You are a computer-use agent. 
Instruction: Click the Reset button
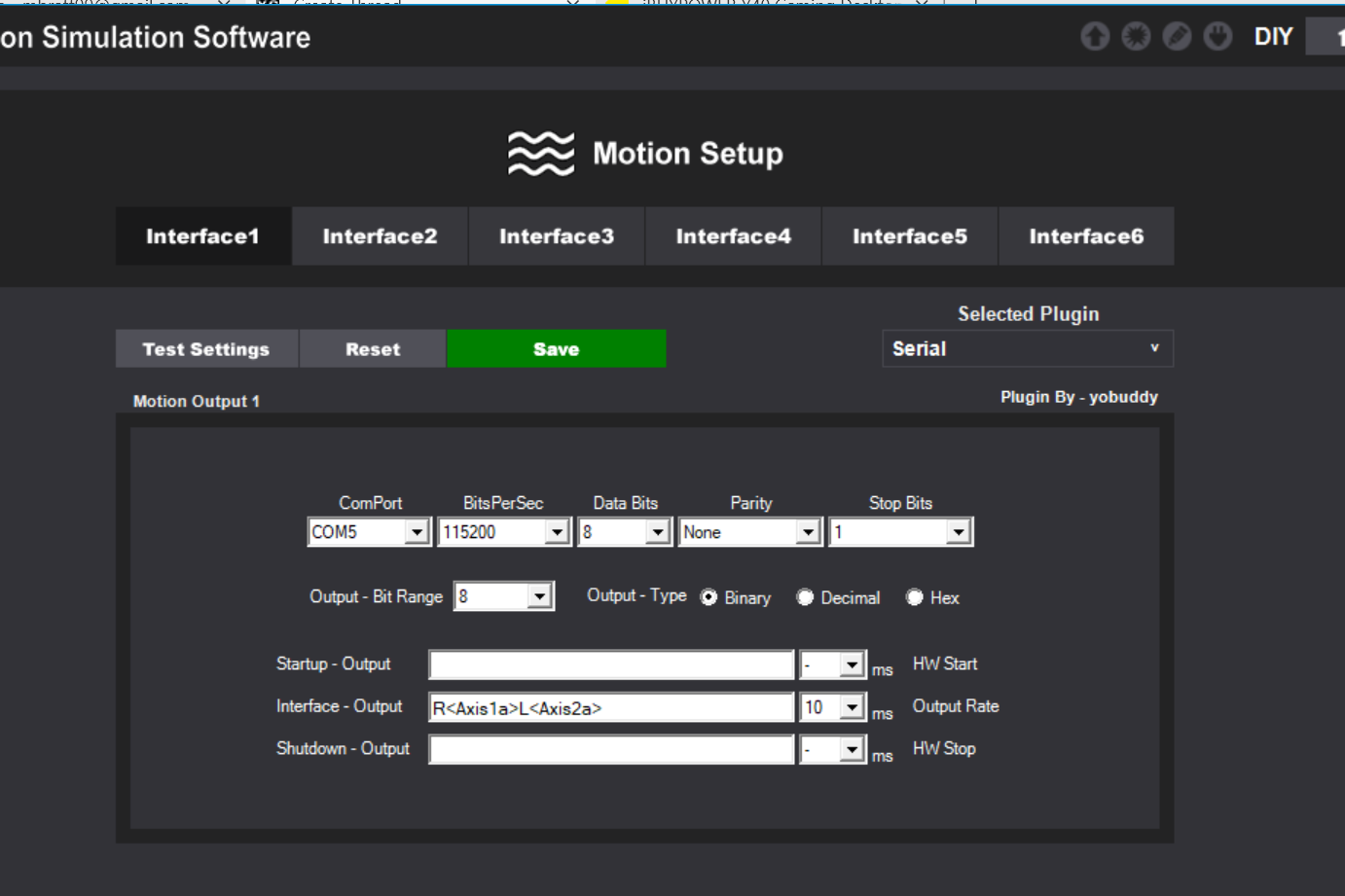[373, 349]
